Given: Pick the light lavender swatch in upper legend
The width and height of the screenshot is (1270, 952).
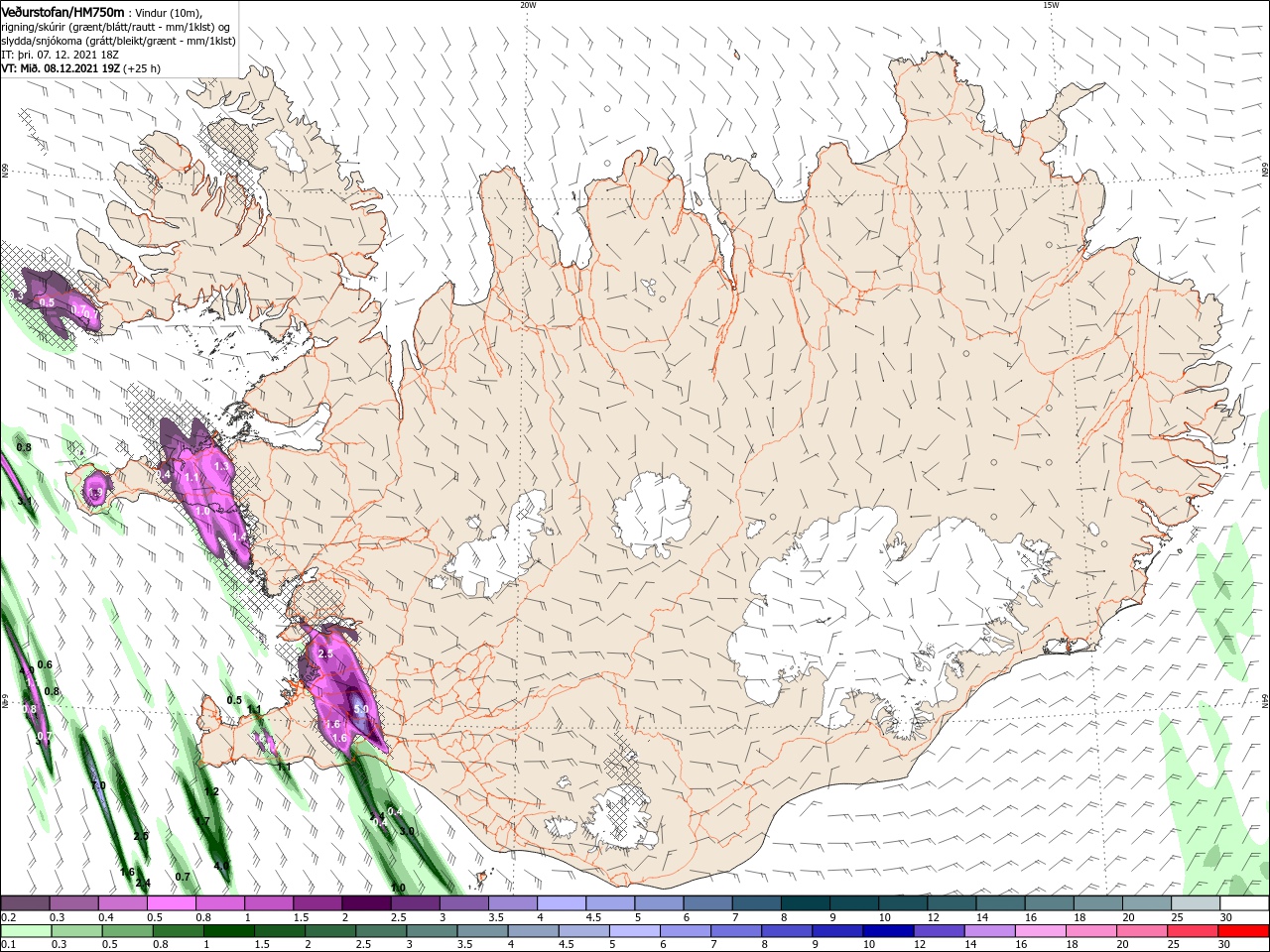Looking at the screenshot, I should [561, 903].
